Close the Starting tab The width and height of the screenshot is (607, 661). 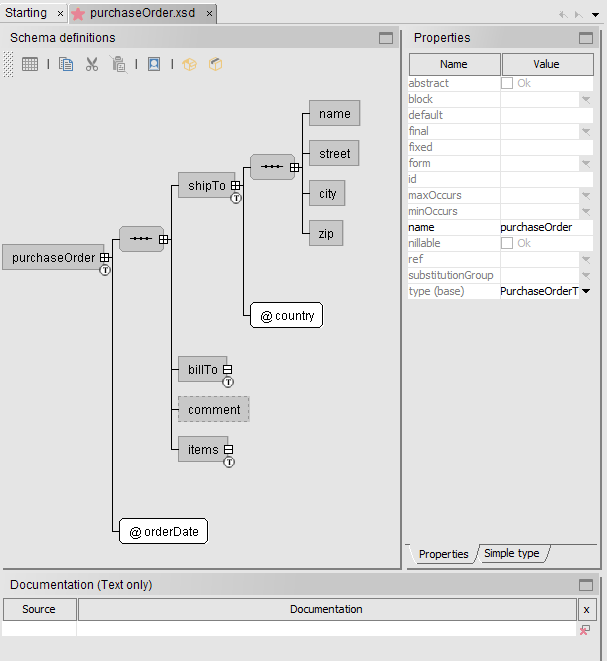point(60,13)
